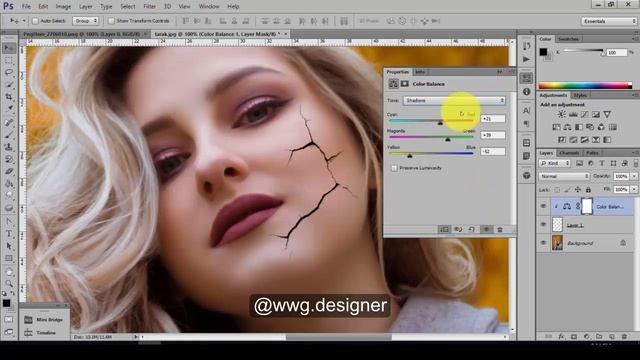The height and width of the screenshot is (360, 640).
Task: Hide Layer 1 using its eye icon
Action: pyautogui.click(x=543, y=224)
